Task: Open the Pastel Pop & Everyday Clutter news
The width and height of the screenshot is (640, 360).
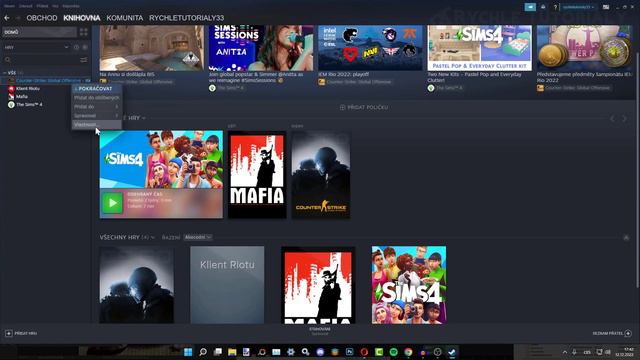Action: tap(480, 48)
